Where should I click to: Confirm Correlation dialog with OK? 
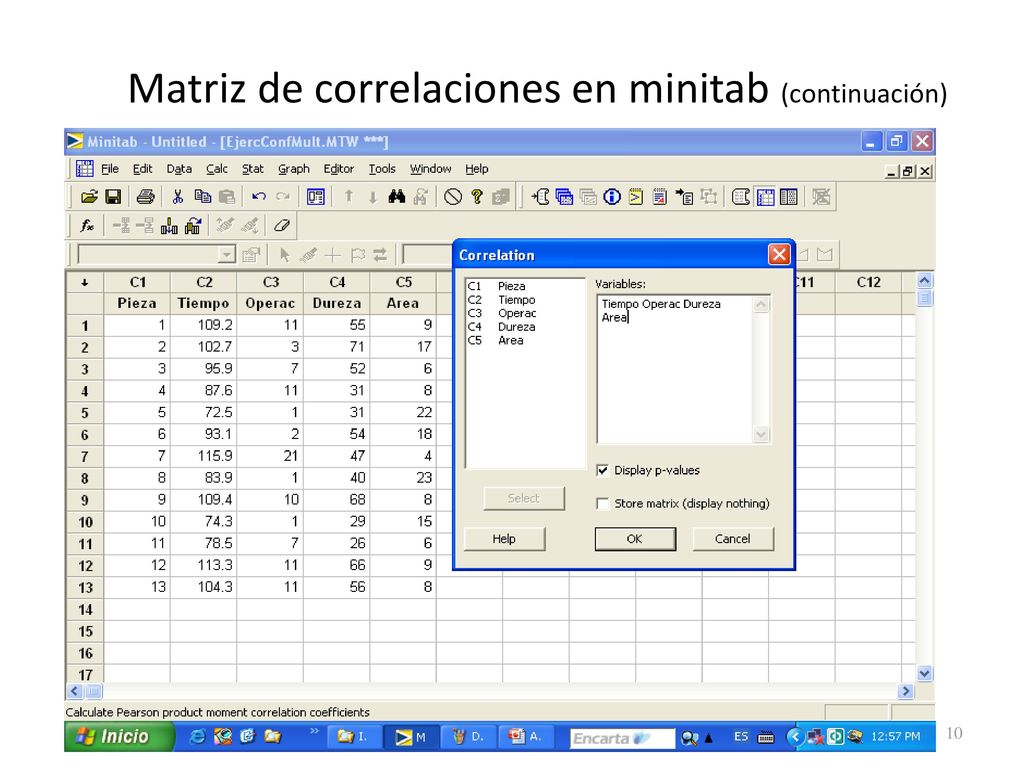point(635,539)
